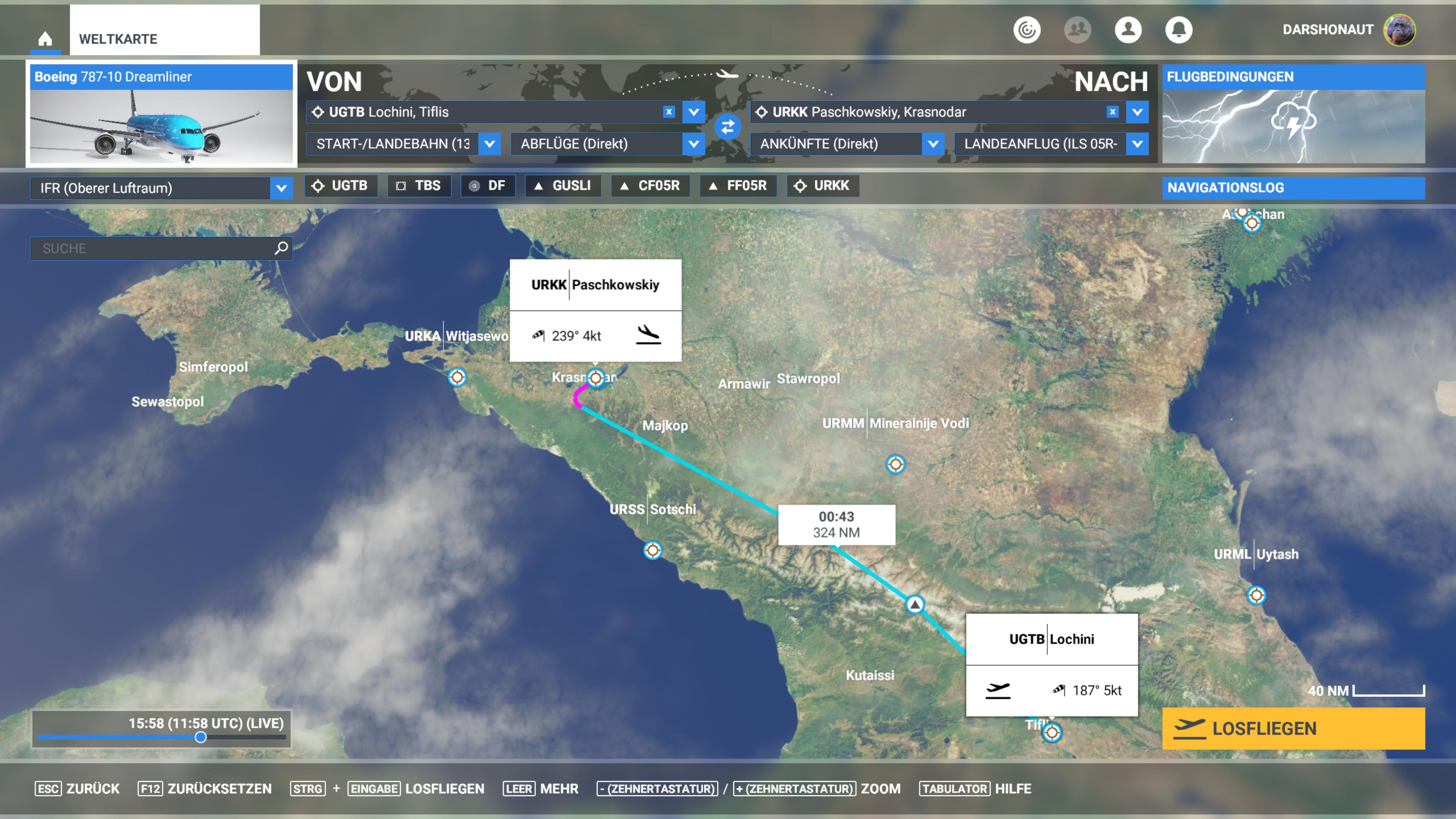Click the LOSFLIEGEN fly button
This screenshot has height=819, width=1456.
click(1293, 728)
